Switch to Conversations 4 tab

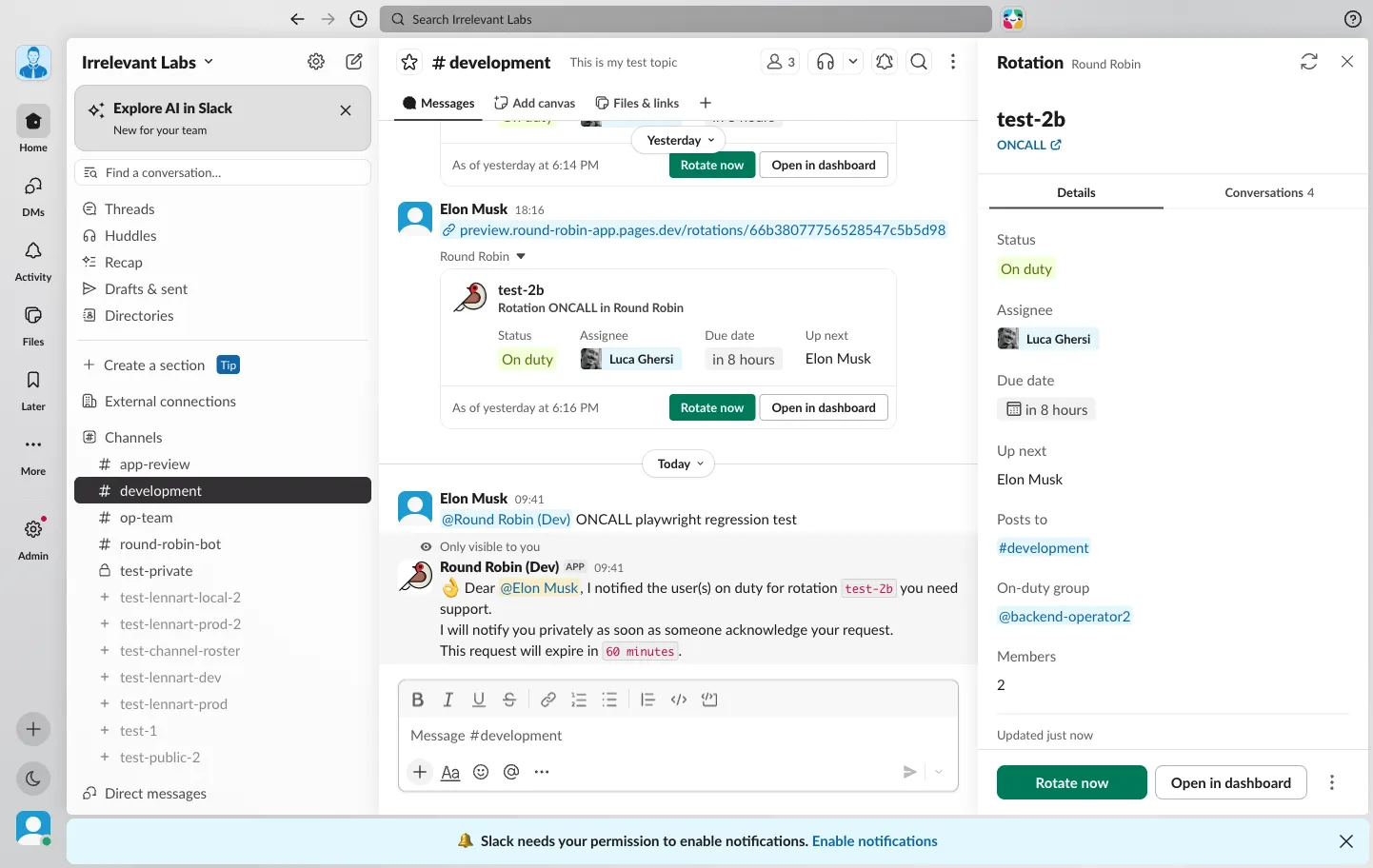[x=1269, y=192]
